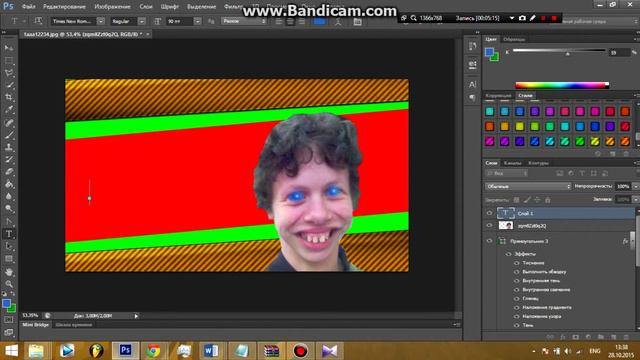Select the Pen tool
The image size is (640, 360).
pos(9,221)
